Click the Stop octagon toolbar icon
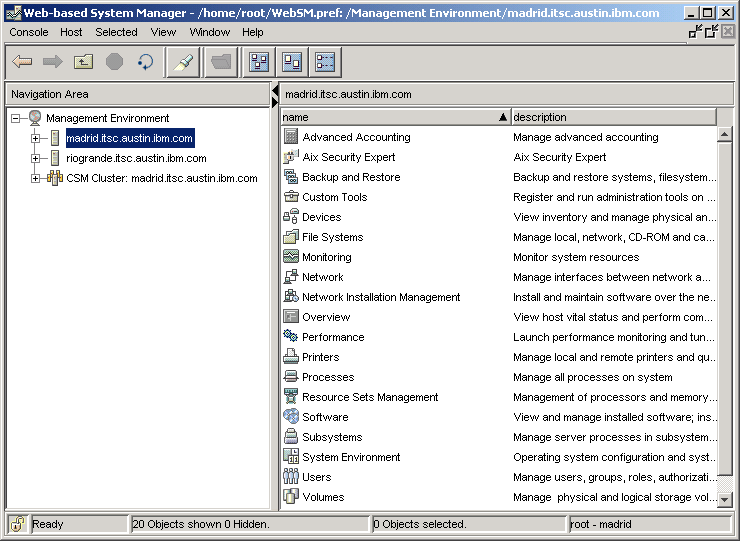Screen dimensions: 740x541 pyautogui.click(x=114, y=62)
